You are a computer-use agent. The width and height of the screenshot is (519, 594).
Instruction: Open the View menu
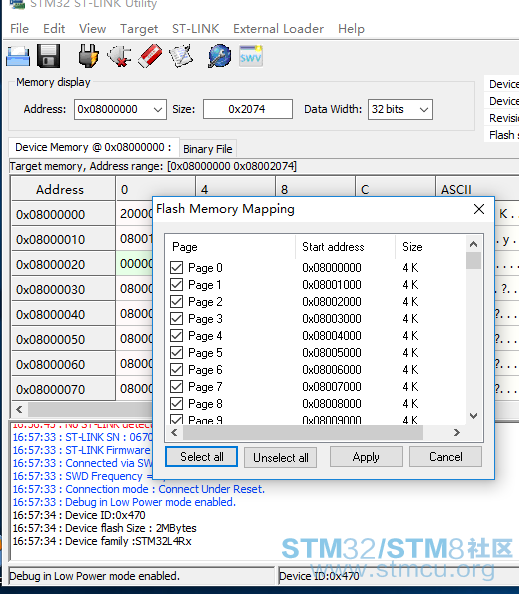pos(92,29)
